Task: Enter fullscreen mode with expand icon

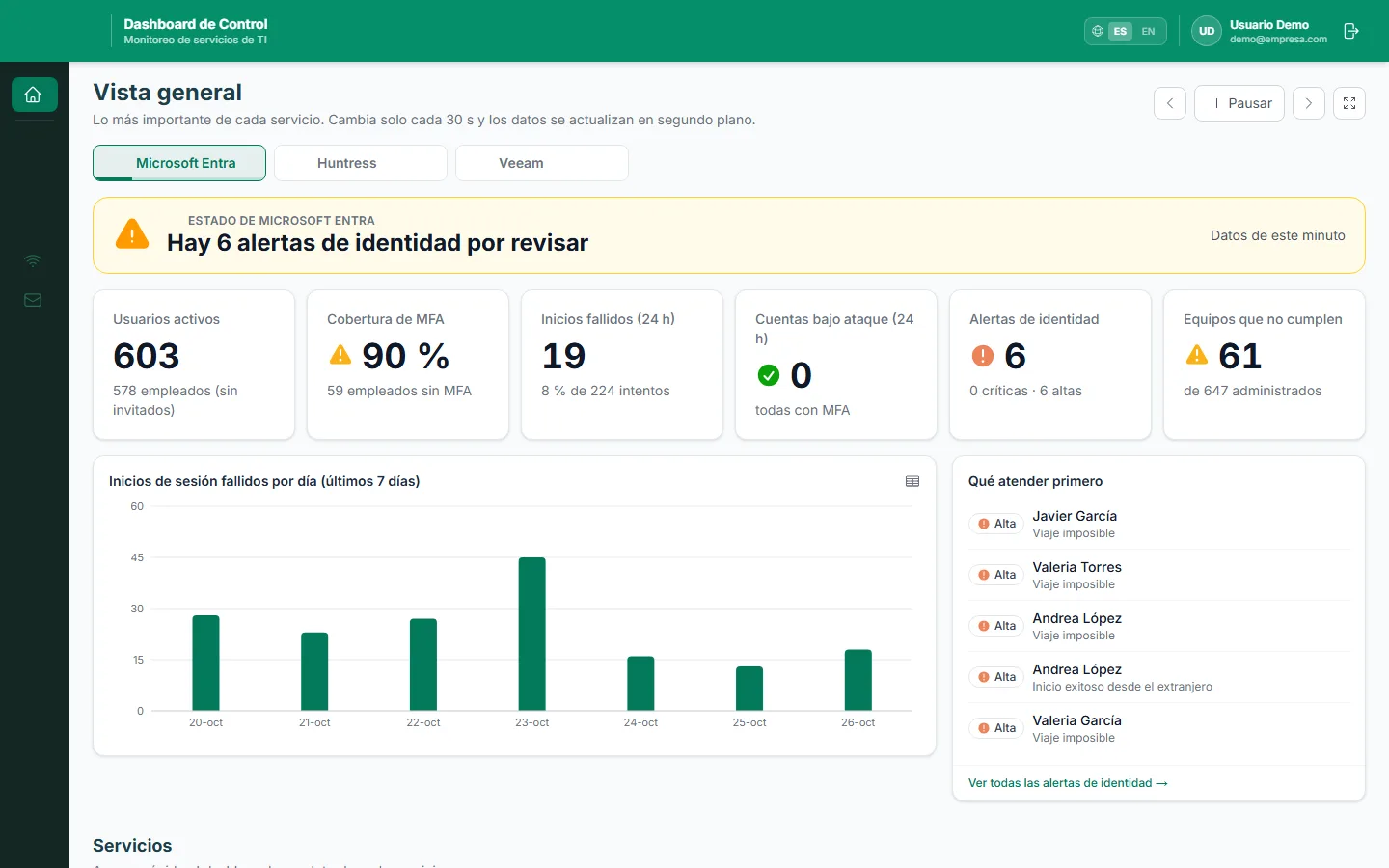Action: (1349, 103)
